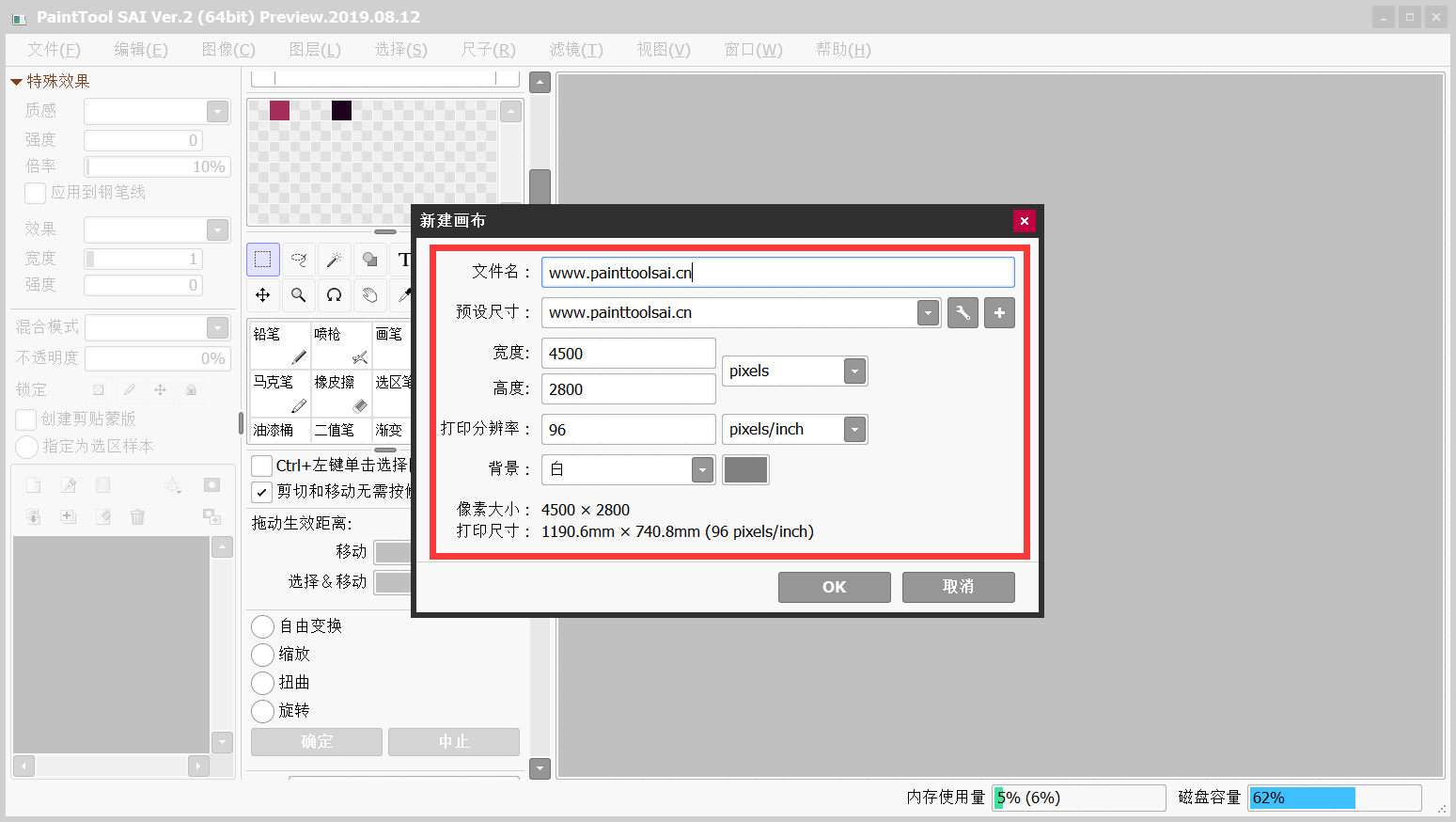Select the 自由变换 radio option
Screen dimensions: 1456x822
click(263, 626)
